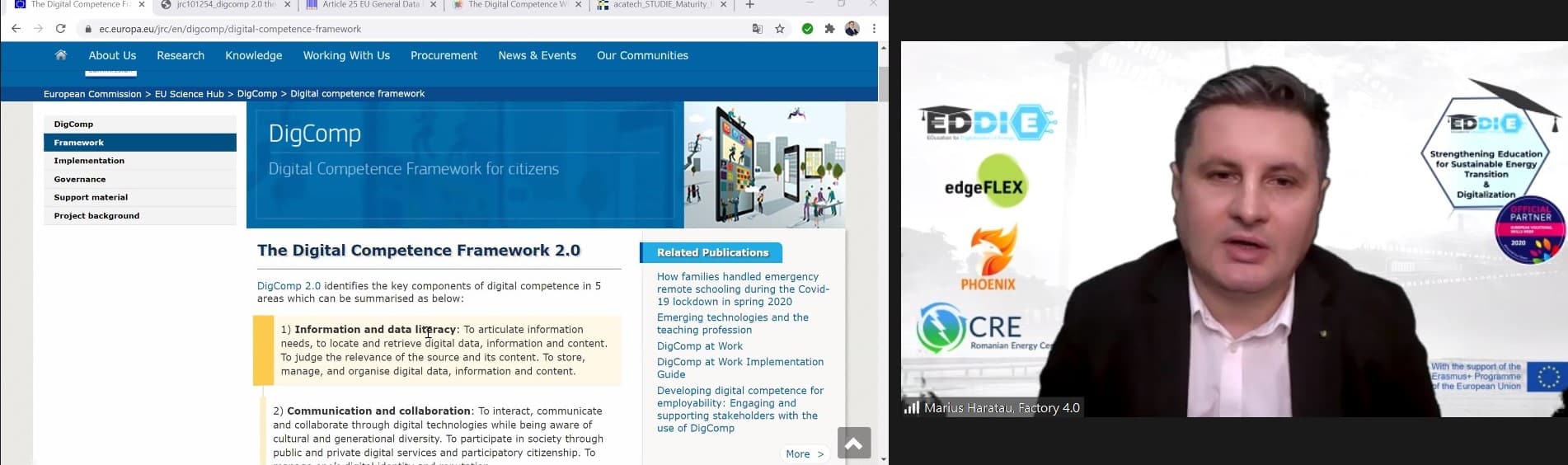
Task: Open 'DigComp at Work Implementation Guide' link
Action: (x=740, y=368)
